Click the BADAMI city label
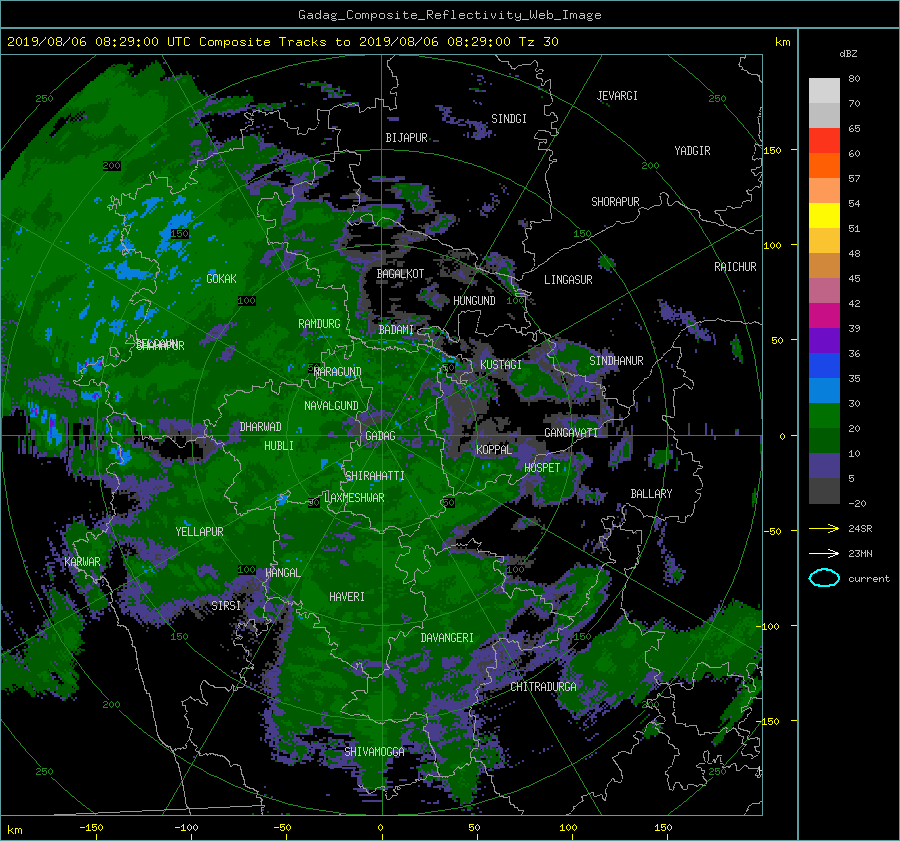 pos(396,330)
